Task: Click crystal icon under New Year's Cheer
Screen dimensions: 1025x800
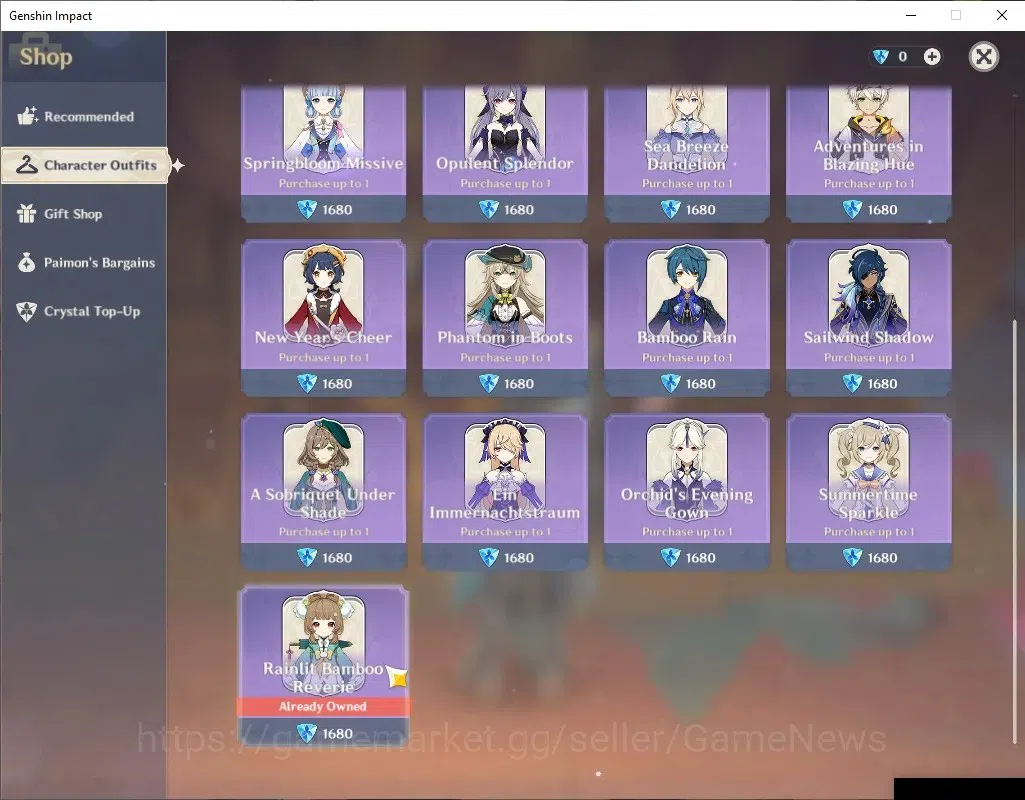Action: coord(307,384)
